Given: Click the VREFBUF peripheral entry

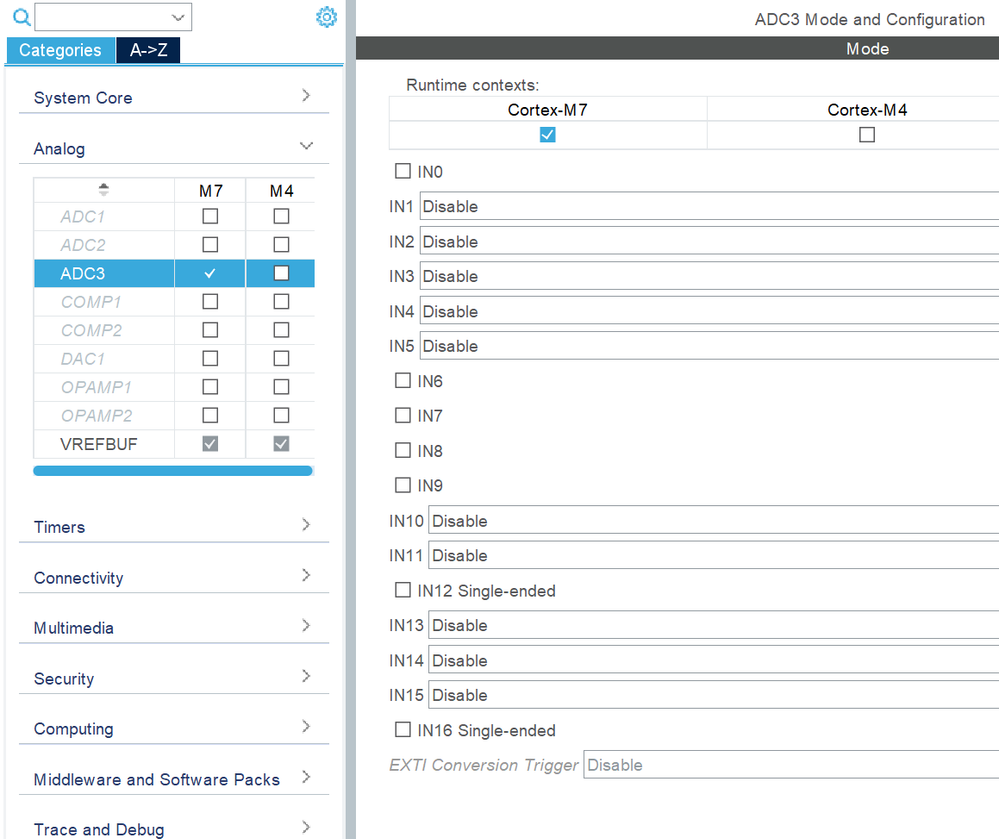Looking at the screenshot, I should (x=99, y=444).
